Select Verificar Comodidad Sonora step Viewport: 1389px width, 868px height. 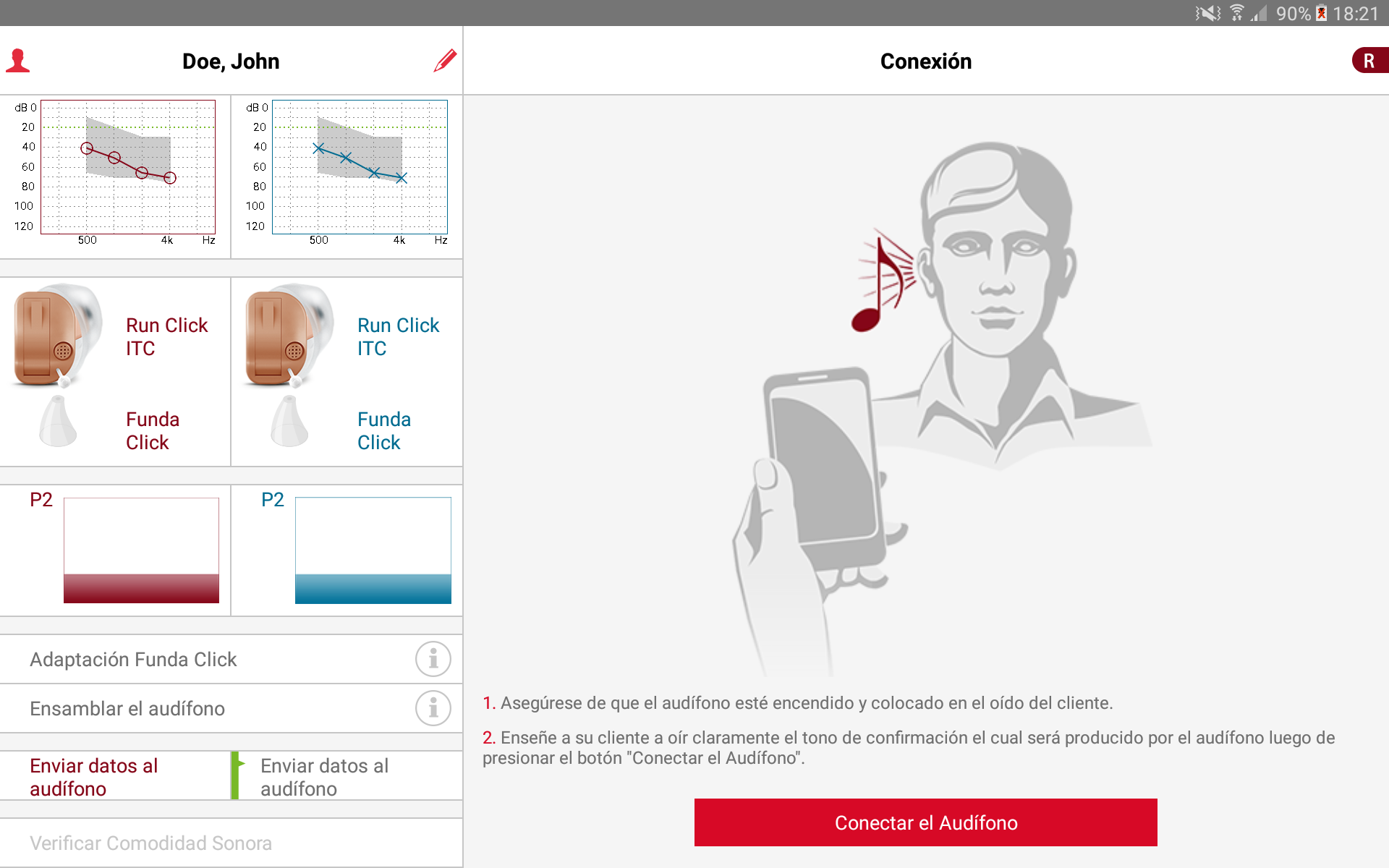pyautogui.click(x=231, y=843)
